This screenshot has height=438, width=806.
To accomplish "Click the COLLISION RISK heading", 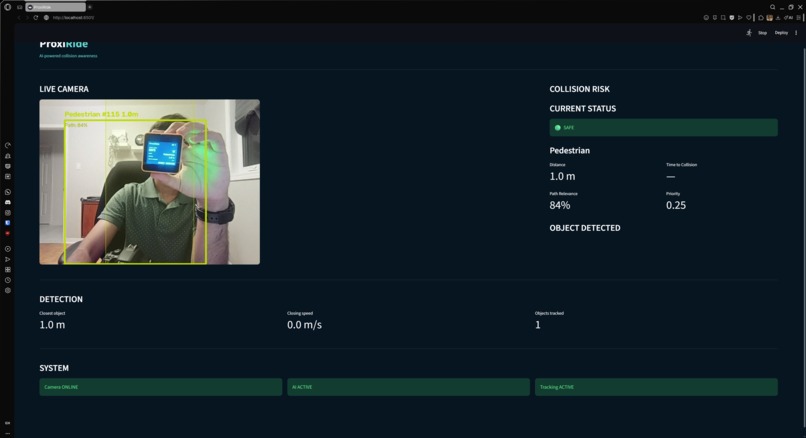I will (579, 89).
